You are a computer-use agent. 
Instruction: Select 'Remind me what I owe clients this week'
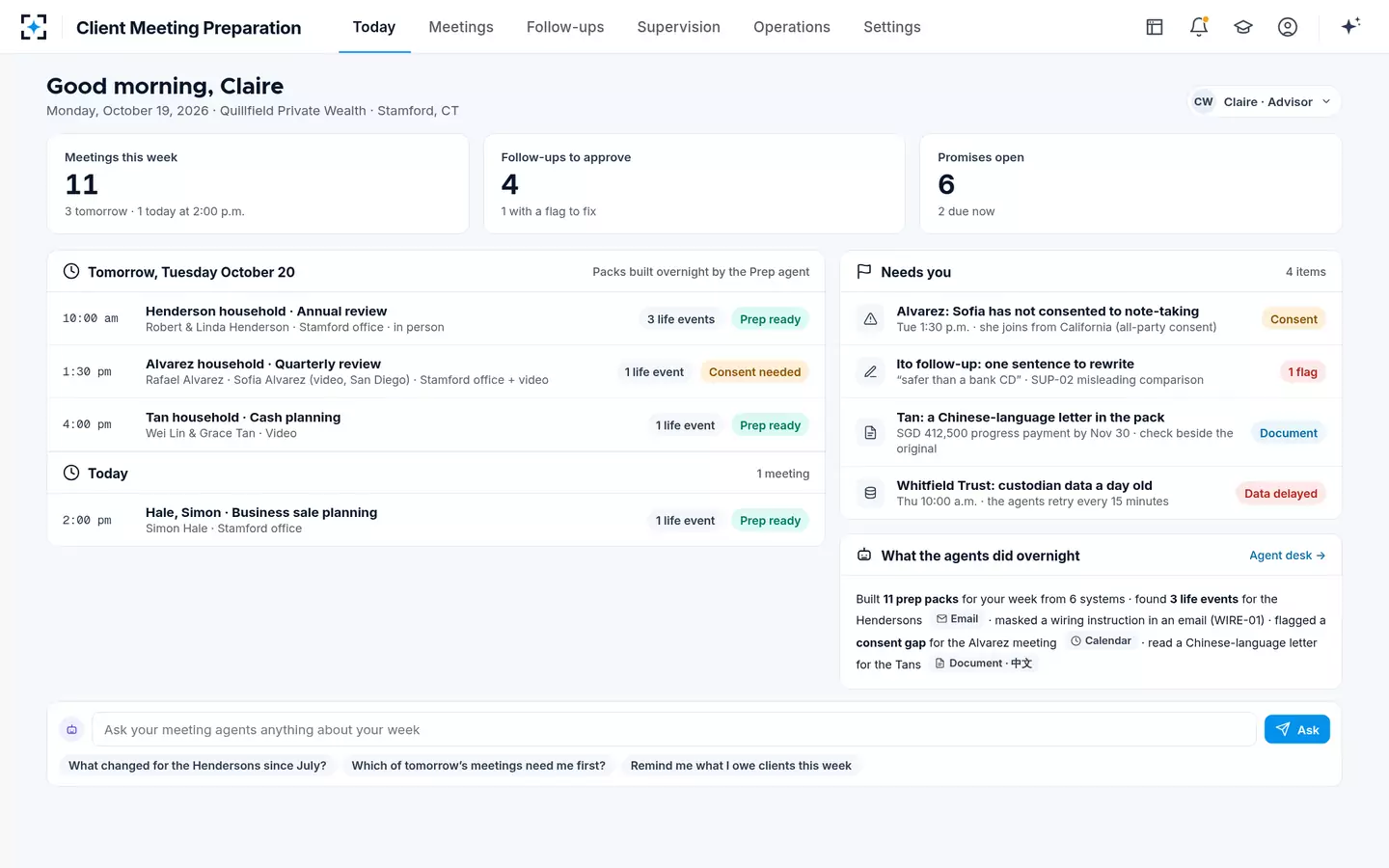point(741,766)
